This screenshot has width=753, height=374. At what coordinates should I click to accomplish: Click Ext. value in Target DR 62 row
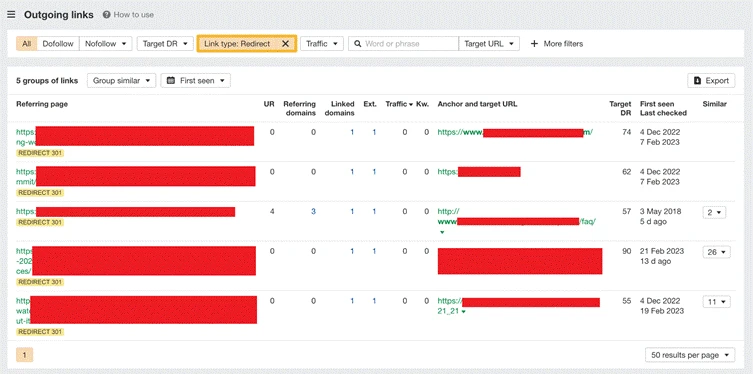click(374, 172)
